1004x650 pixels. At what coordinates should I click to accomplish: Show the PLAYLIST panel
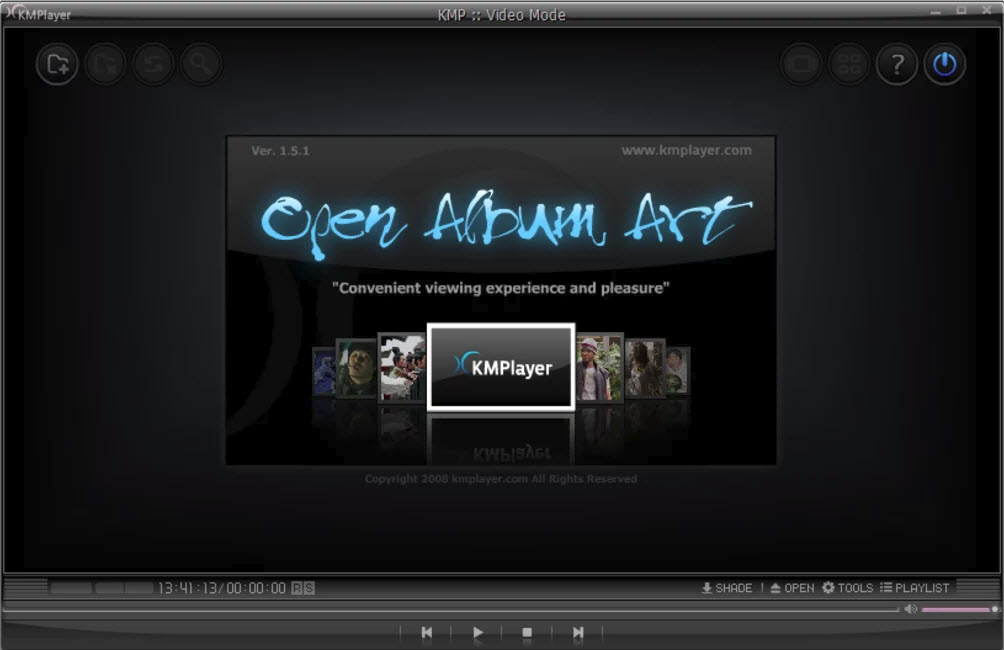(x=914, y=588)
